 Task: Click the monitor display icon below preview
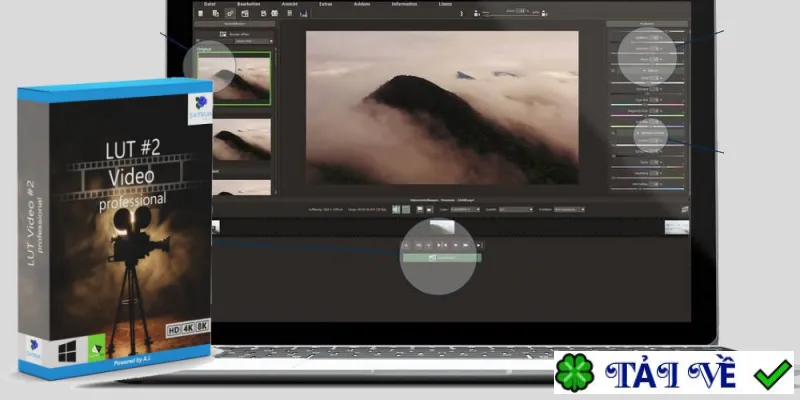point(420,209)
